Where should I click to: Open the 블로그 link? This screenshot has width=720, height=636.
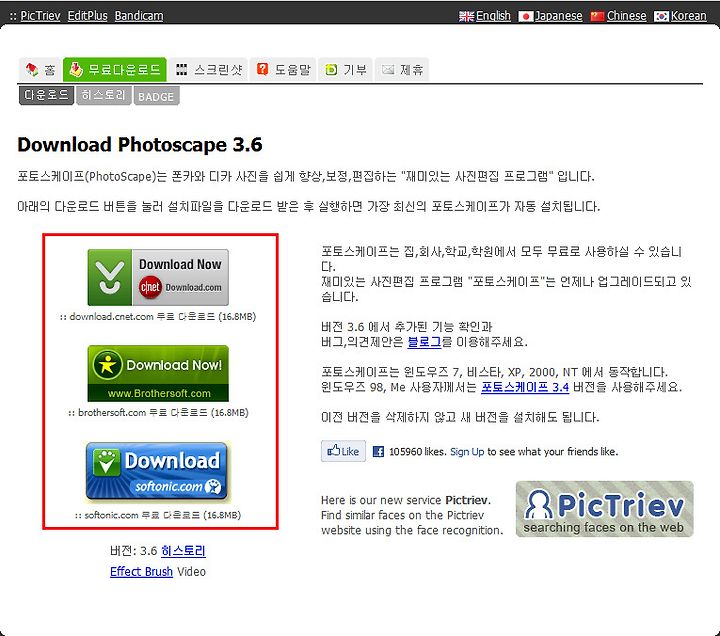pos(424,342)
